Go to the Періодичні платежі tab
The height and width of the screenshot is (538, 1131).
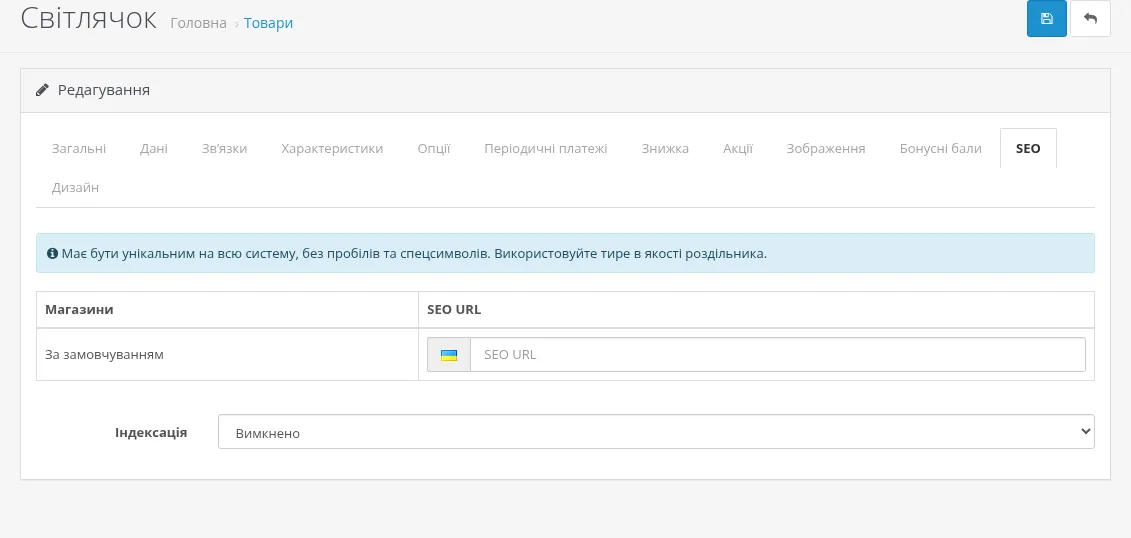545,149
